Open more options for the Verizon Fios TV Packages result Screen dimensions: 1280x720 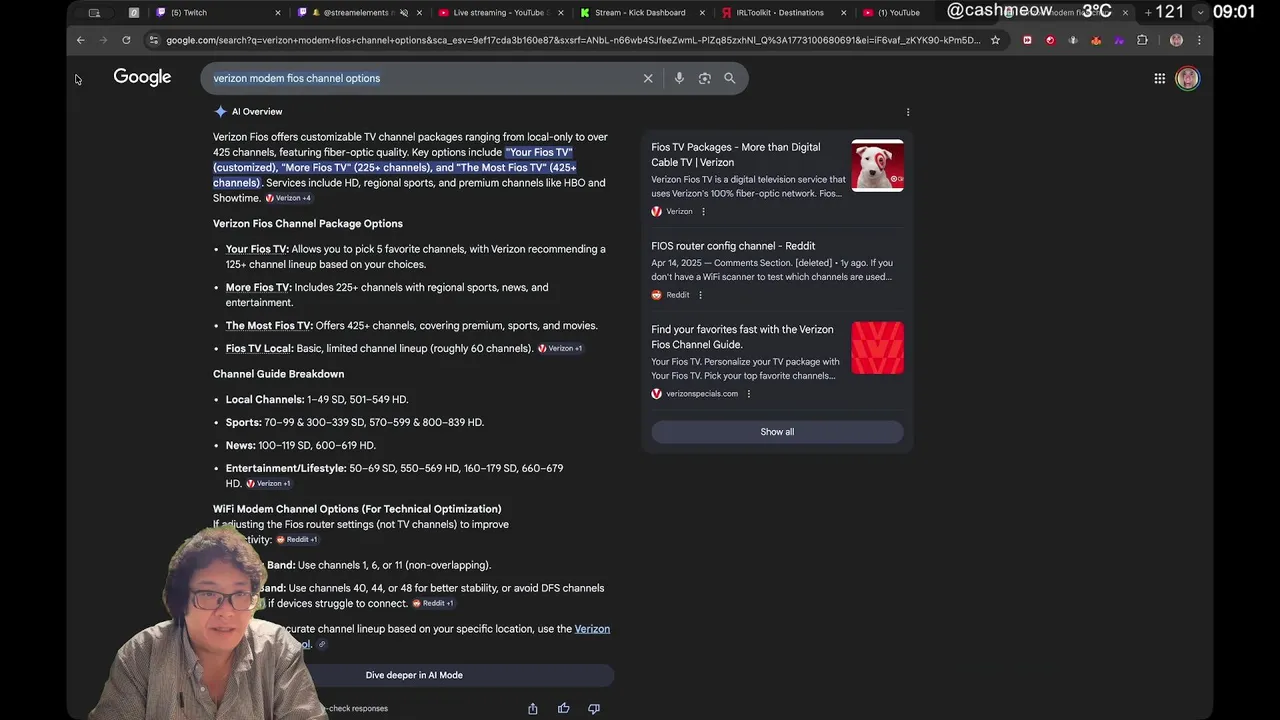[703, 212]
